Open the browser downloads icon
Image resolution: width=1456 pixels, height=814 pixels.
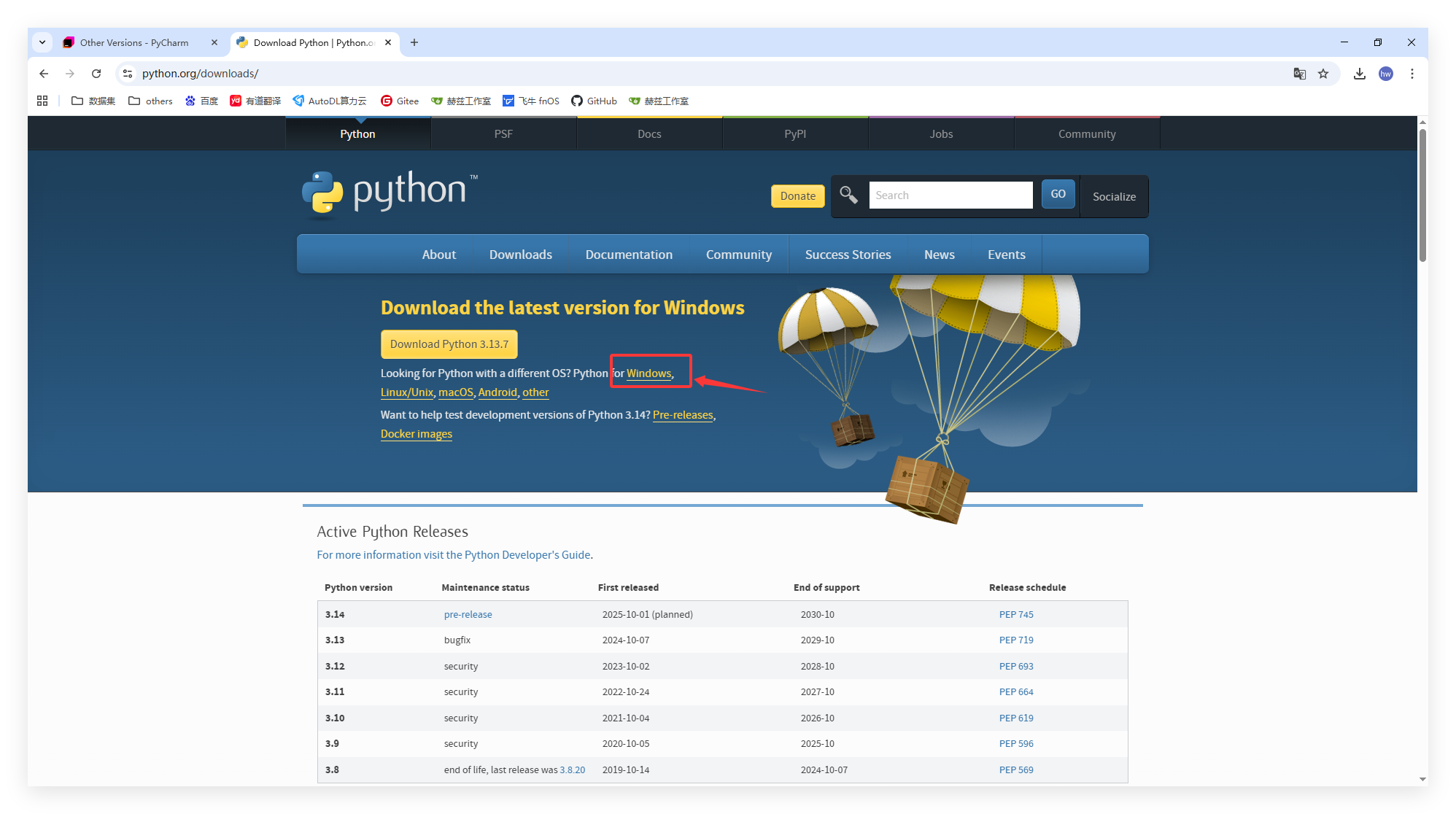[1360, 74]
